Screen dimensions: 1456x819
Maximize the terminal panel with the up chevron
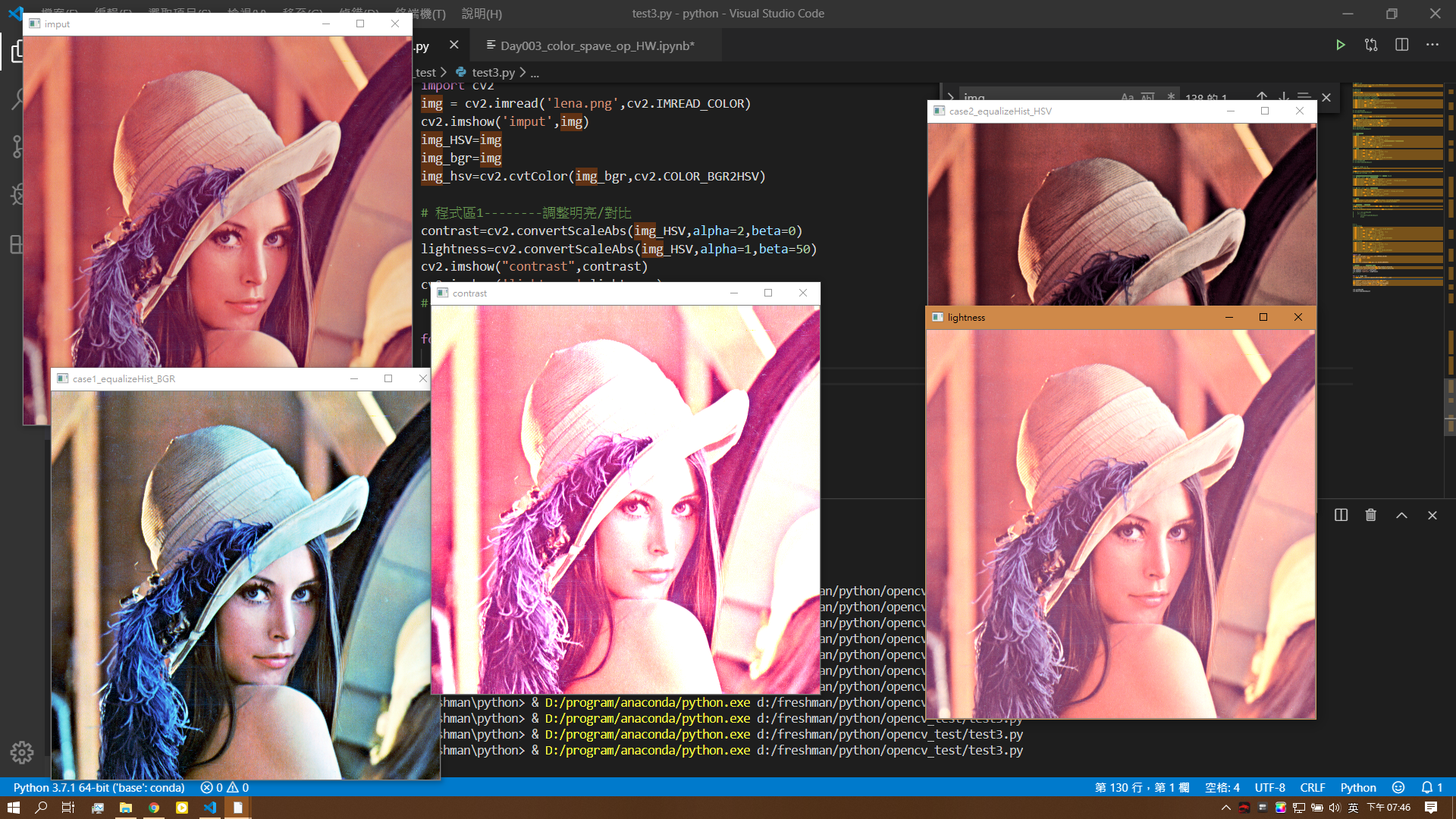click(1401, 515)
